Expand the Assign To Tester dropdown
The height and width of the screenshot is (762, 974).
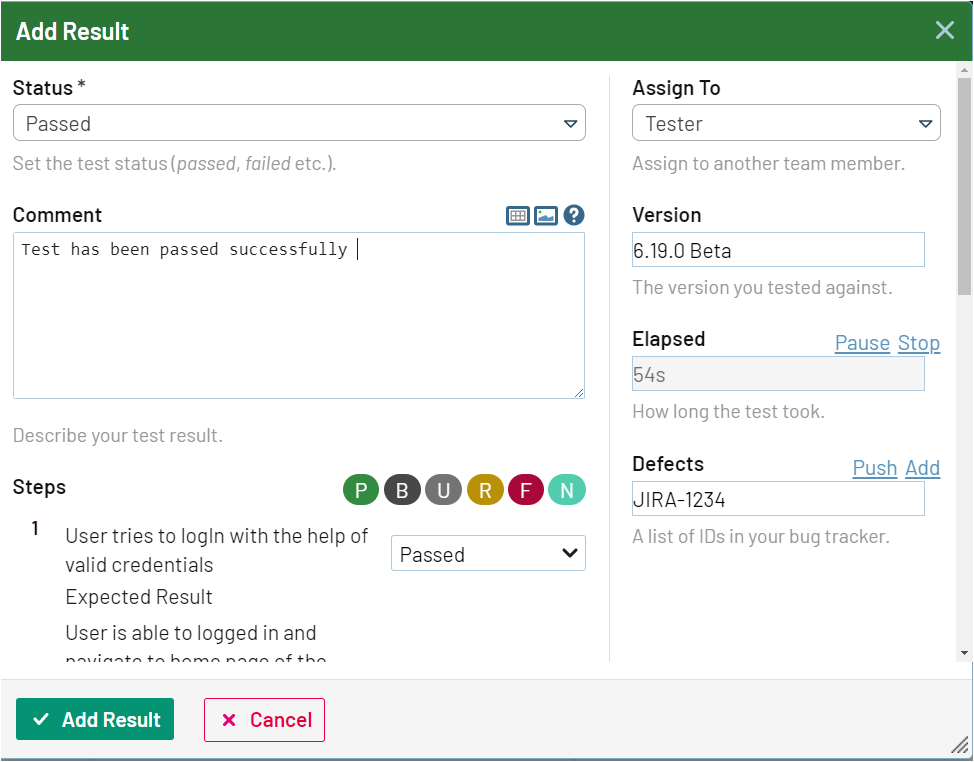786,124
